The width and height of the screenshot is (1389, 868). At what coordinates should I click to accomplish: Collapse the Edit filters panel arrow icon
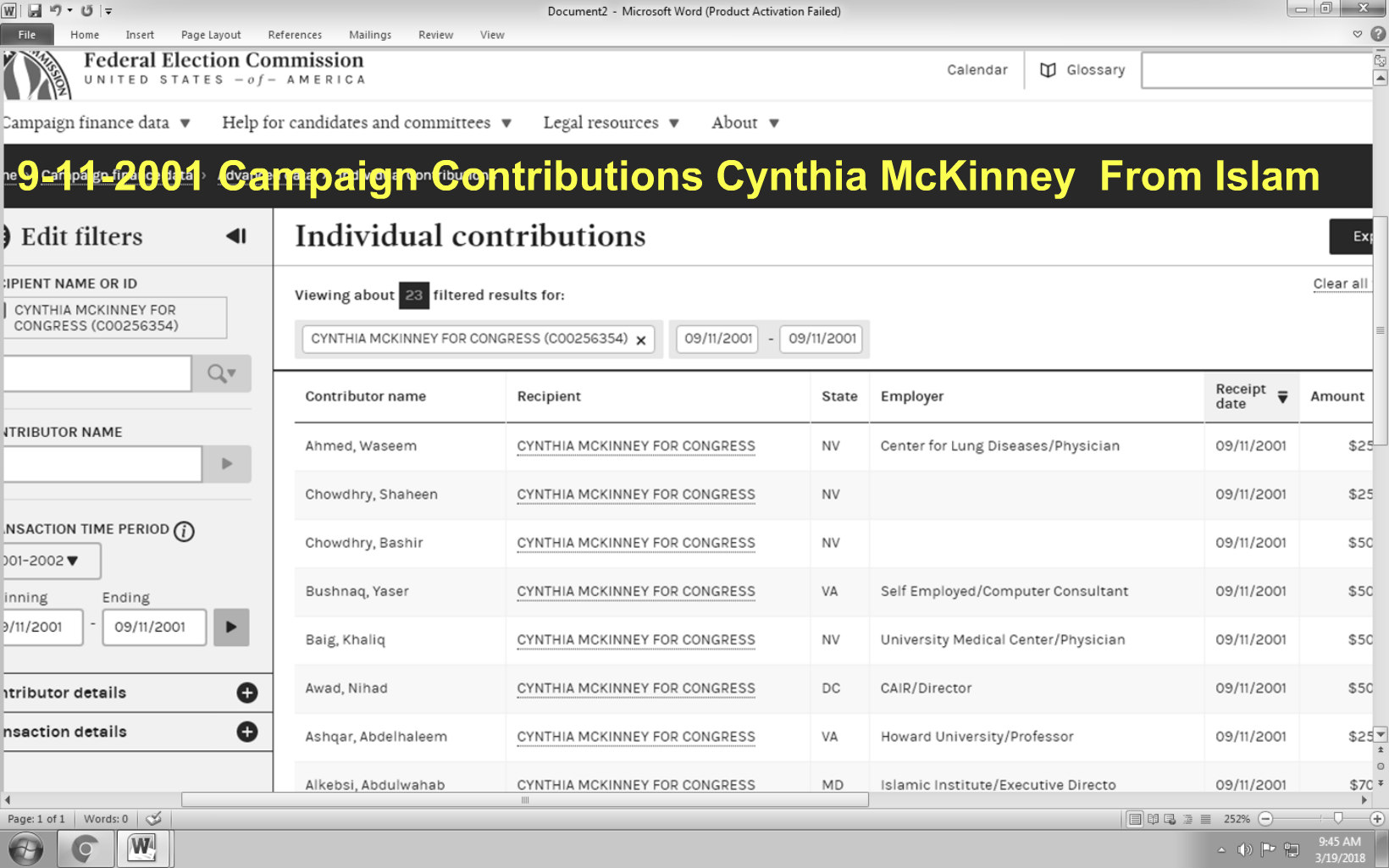pyautogui.click(x=236, y=236)
